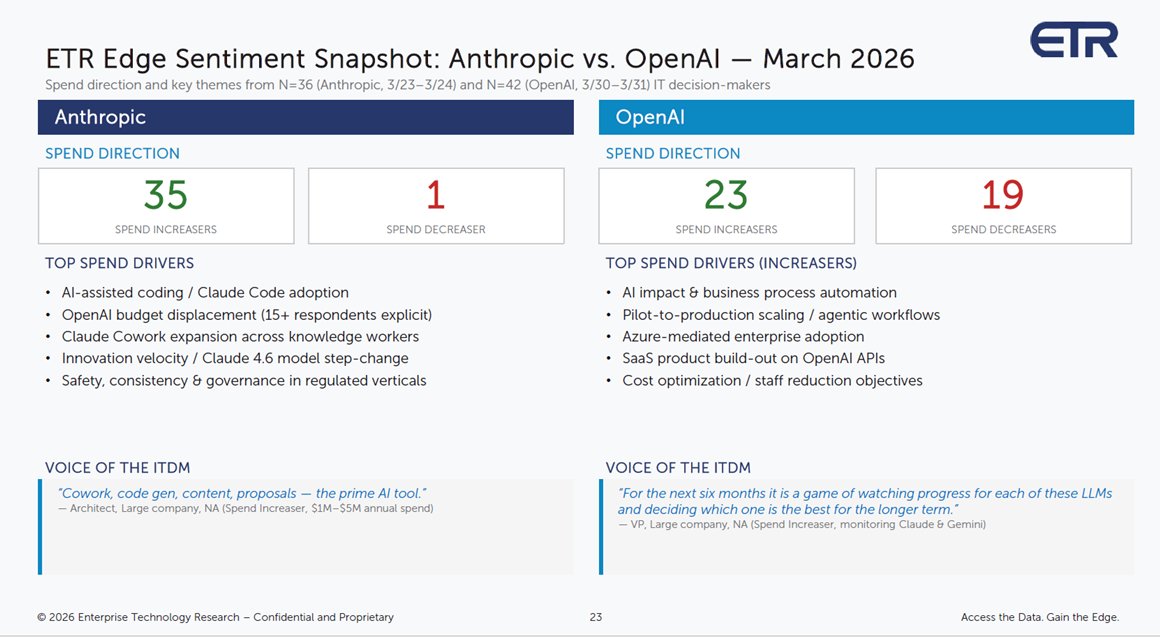Click the Anthropic SPEND DIRECTION heading
Screen dimensions: 1160x637
point(112,153)
